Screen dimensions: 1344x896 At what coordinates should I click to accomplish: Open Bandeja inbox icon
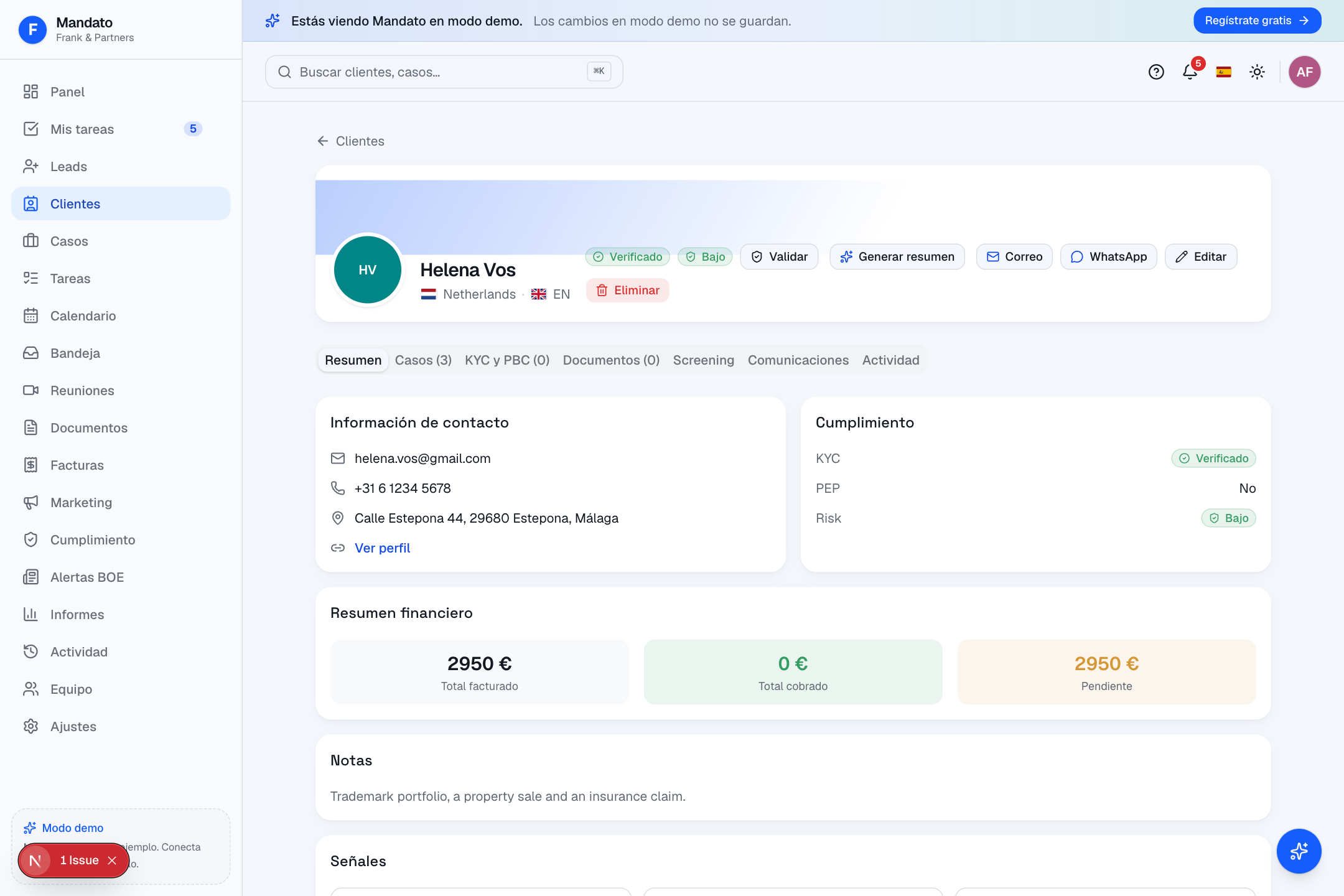[30, 353]
